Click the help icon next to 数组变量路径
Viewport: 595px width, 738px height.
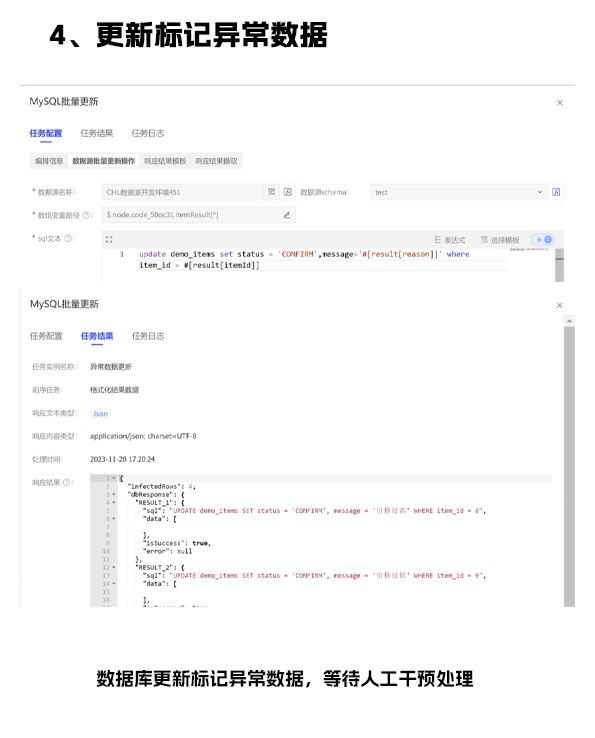[86, 215]
